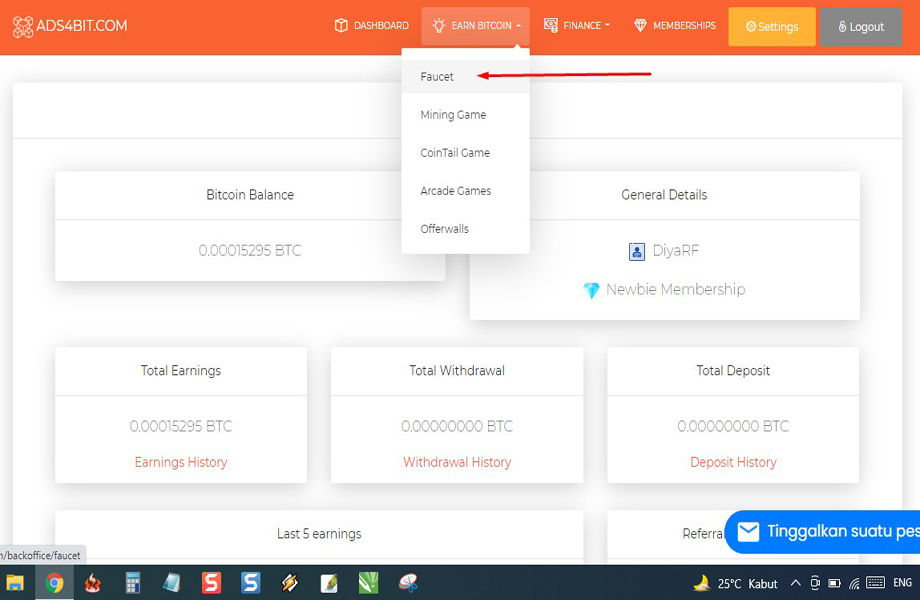Open Withdrawal History link
The width and height of the screenshot is (920, 600).
(x=457, y=462)
